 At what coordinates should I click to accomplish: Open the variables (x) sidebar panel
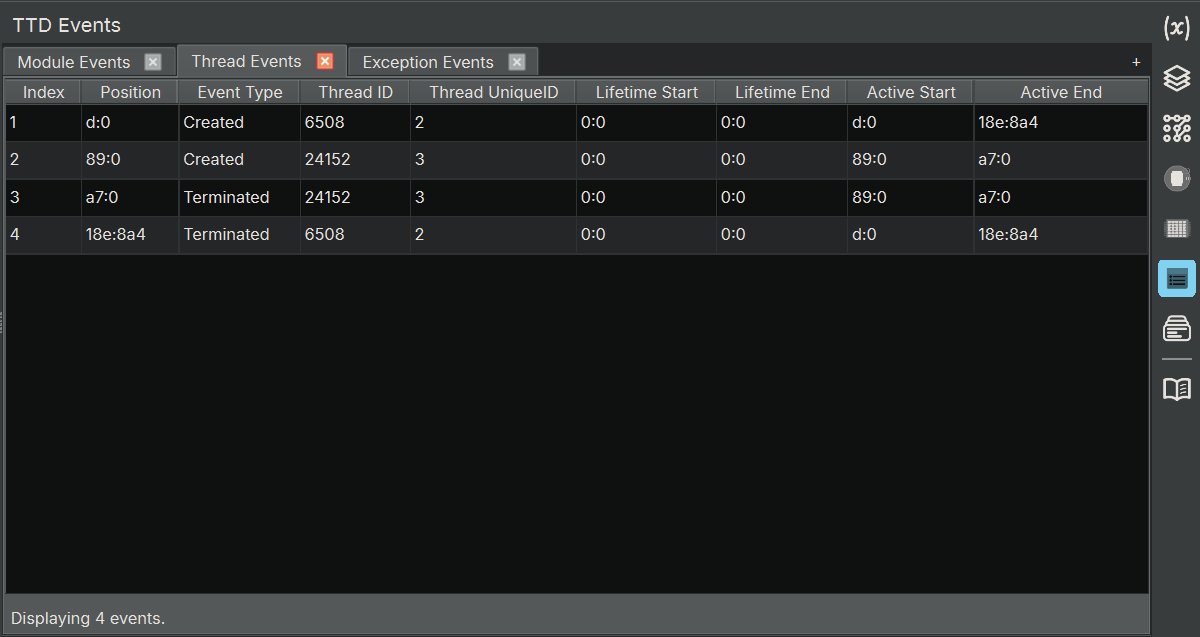1176,28
